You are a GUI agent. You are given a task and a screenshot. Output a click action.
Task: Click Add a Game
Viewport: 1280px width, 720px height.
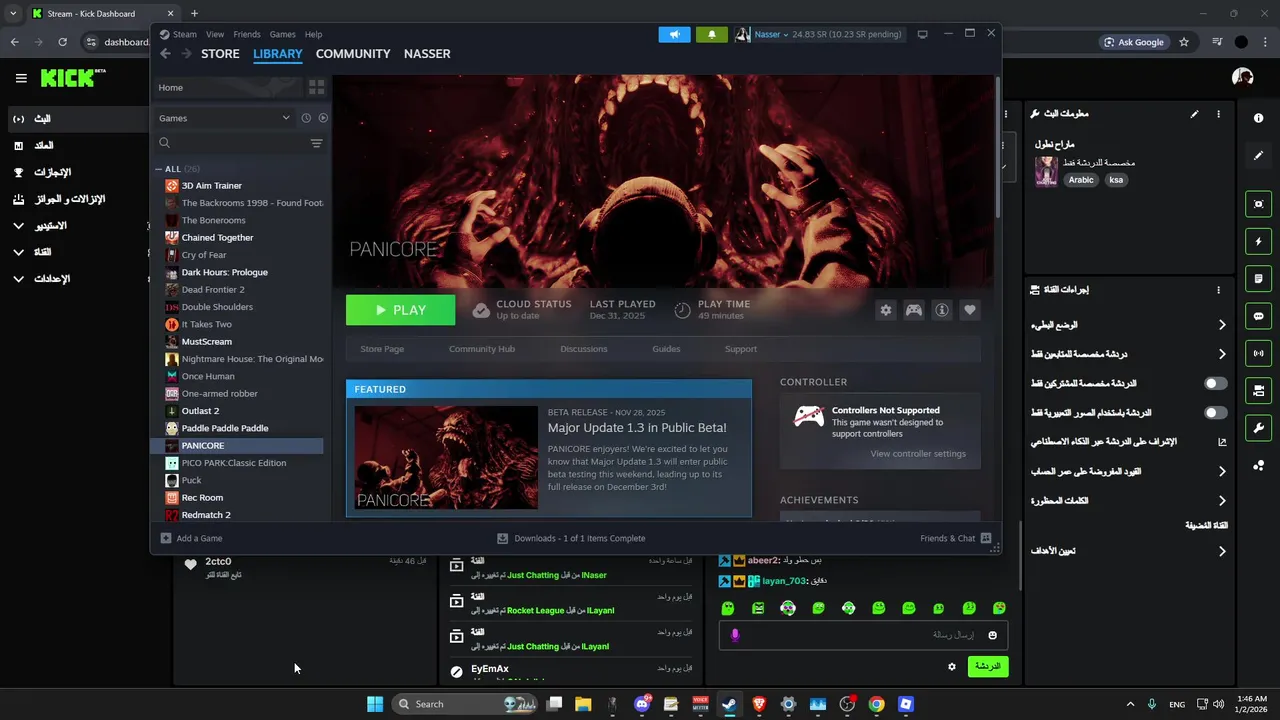pyautogui.click(x=191, y=538)
